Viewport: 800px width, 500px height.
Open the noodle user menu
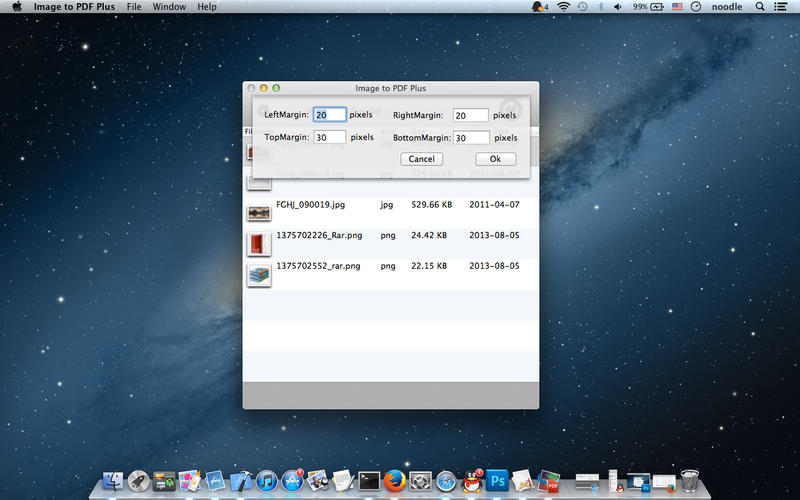[x=727, y=7]
